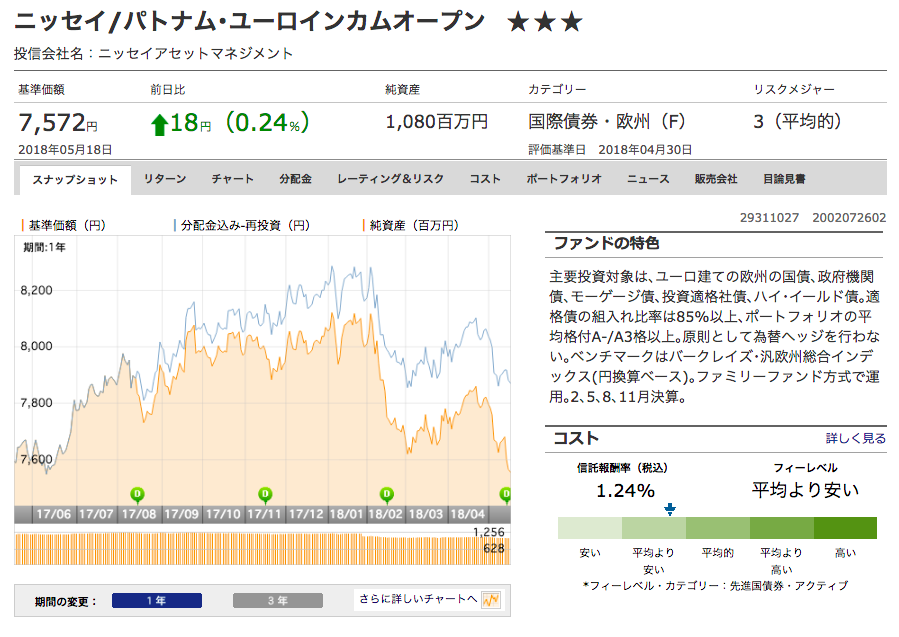Click the three-star rating icons
This screenshot has height=637, width=899.
pos(545,22)
